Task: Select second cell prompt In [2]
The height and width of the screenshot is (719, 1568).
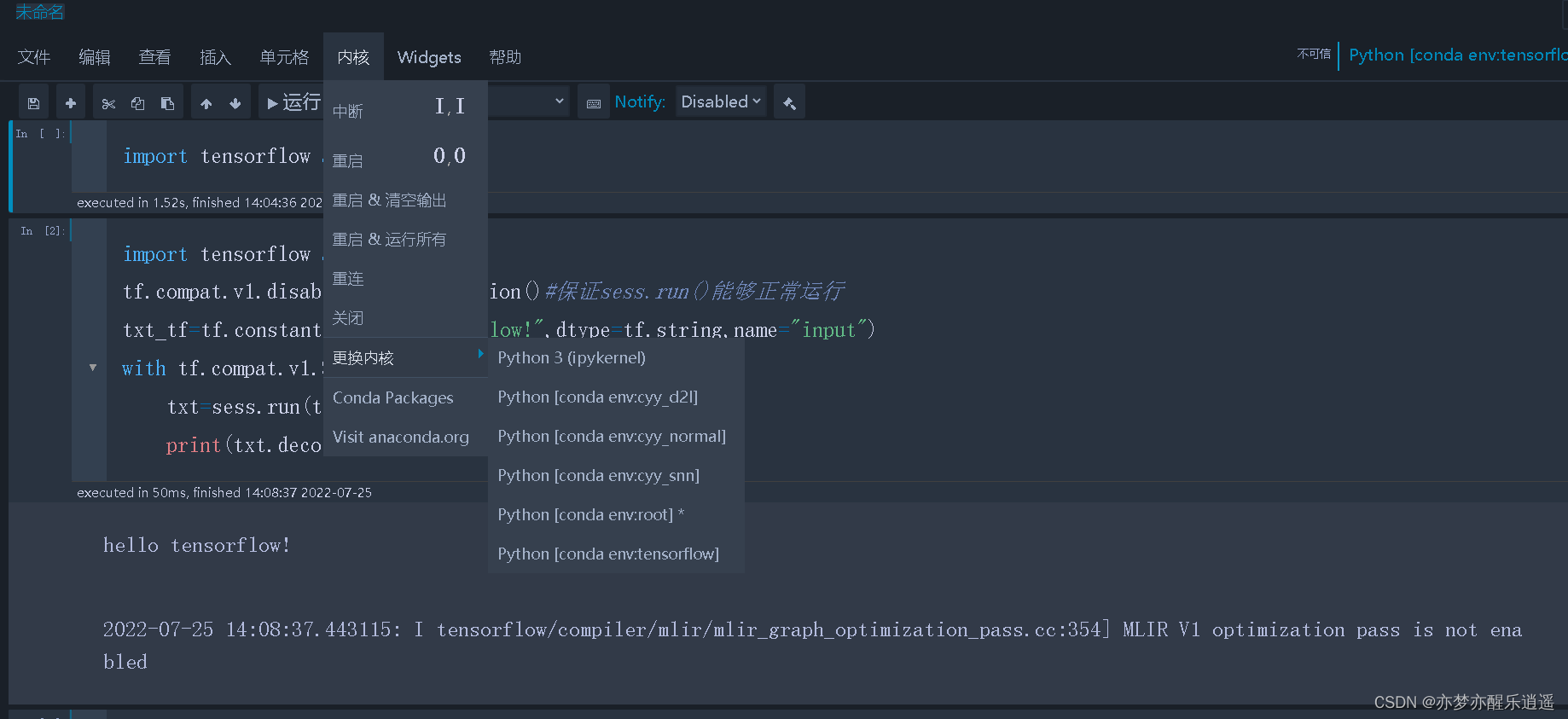Action: pos(43,231)
